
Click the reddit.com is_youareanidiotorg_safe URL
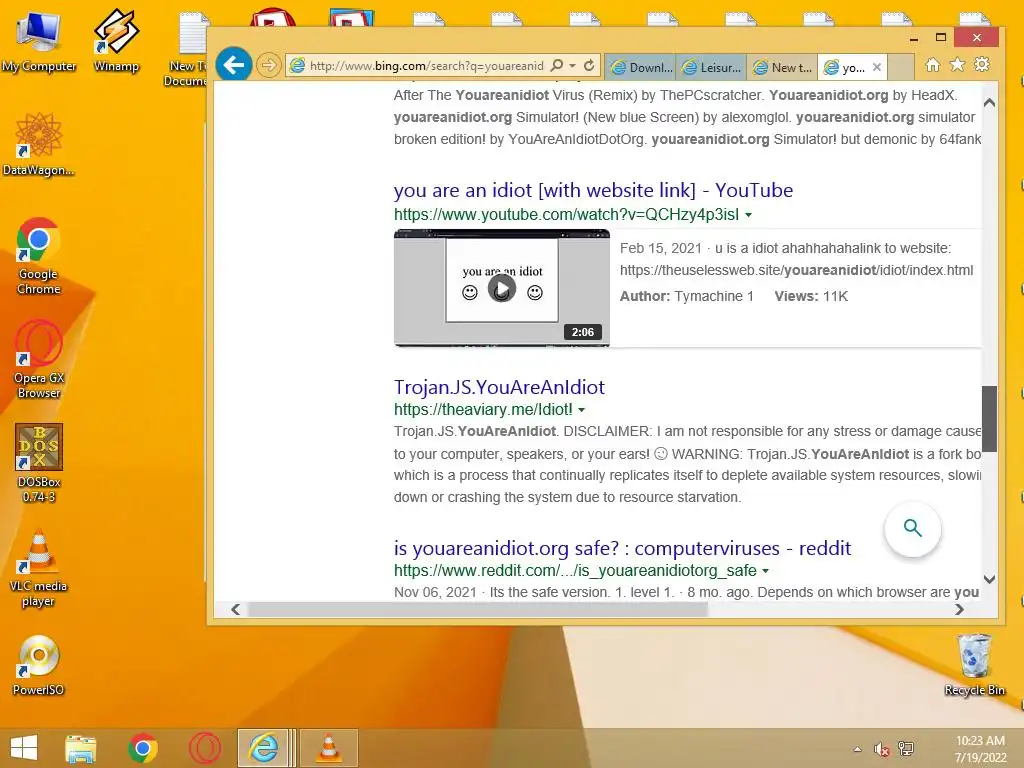click(x=575, y=570)
